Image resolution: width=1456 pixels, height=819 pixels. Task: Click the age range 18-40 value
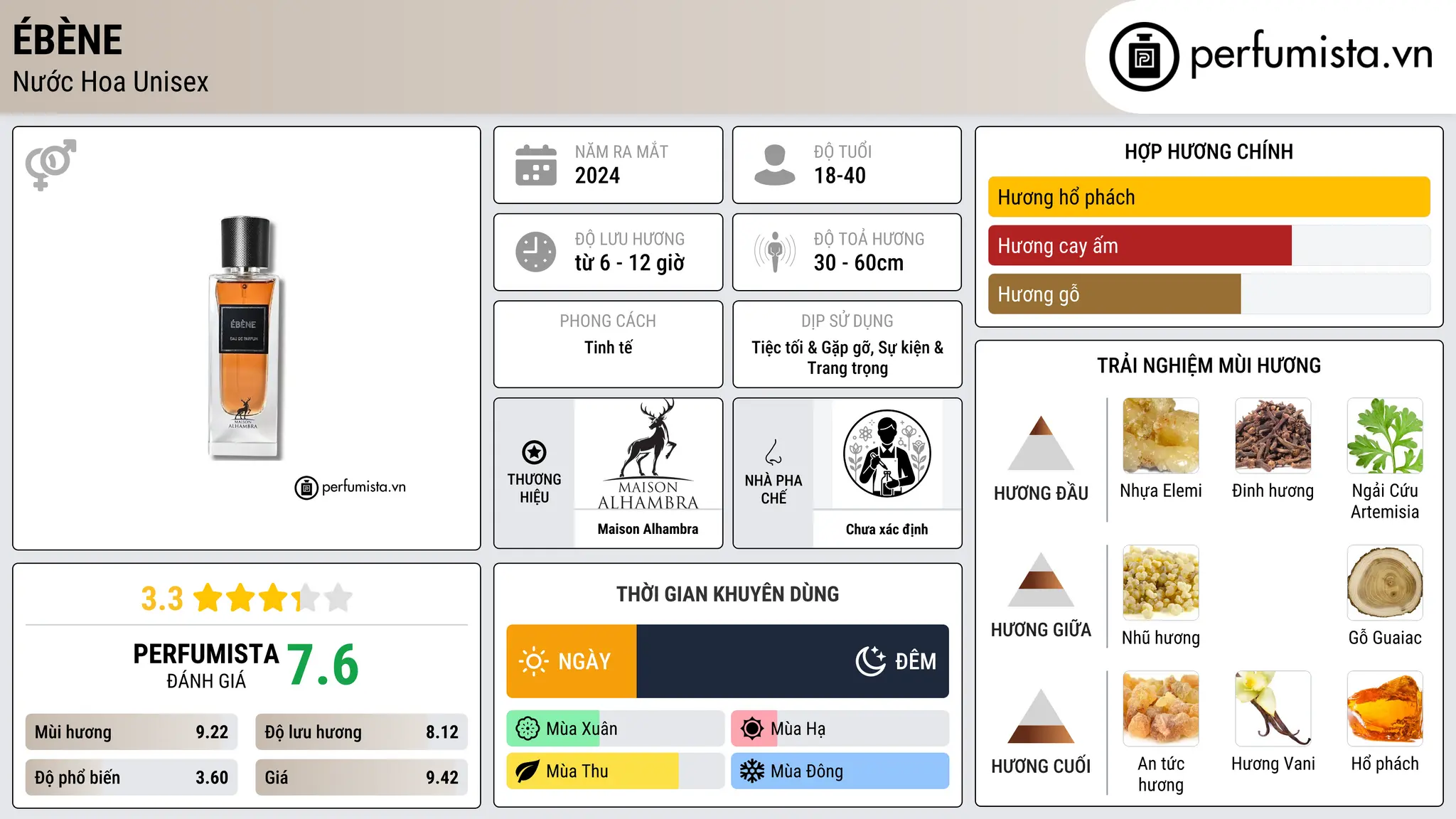(x=840, y=176)
